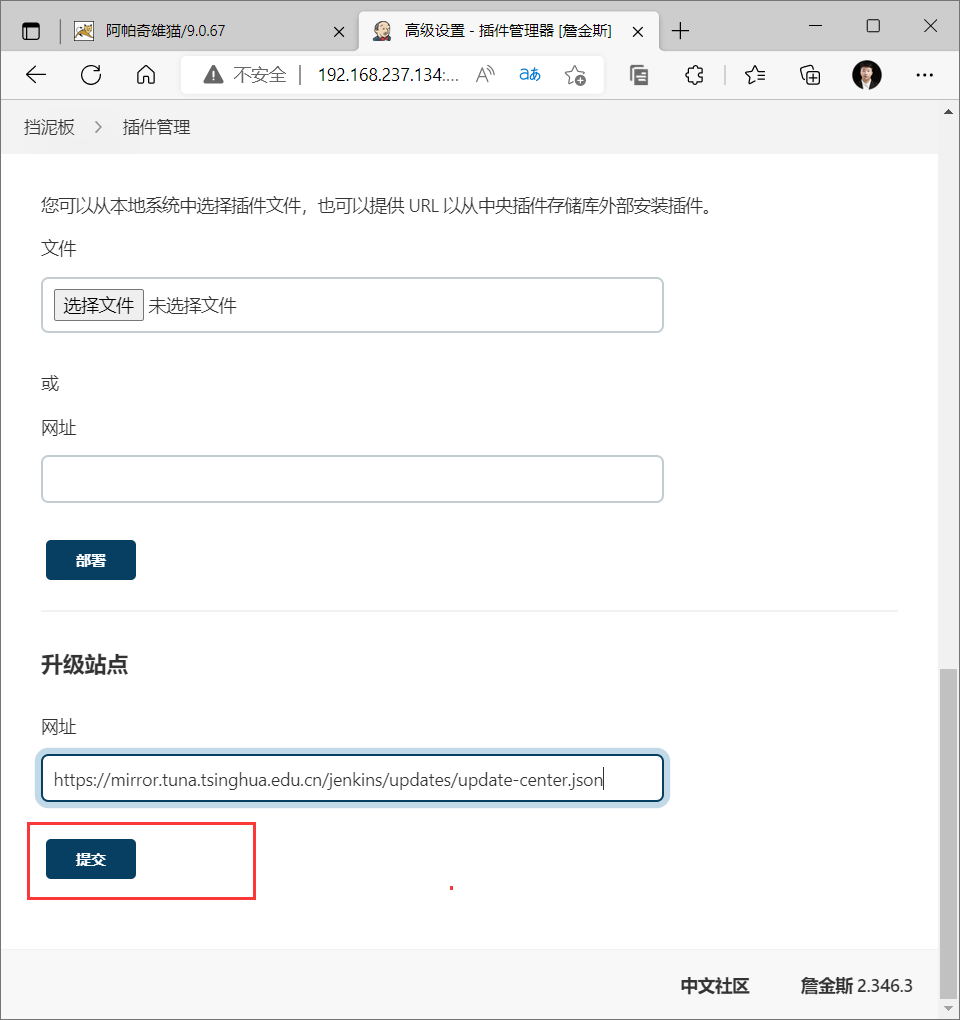The width and height of the screenshot is (960, 1020).
Task: Switch to the 阿帕奇雄猫/9.0.67 tab
Action: coord(208,31)
